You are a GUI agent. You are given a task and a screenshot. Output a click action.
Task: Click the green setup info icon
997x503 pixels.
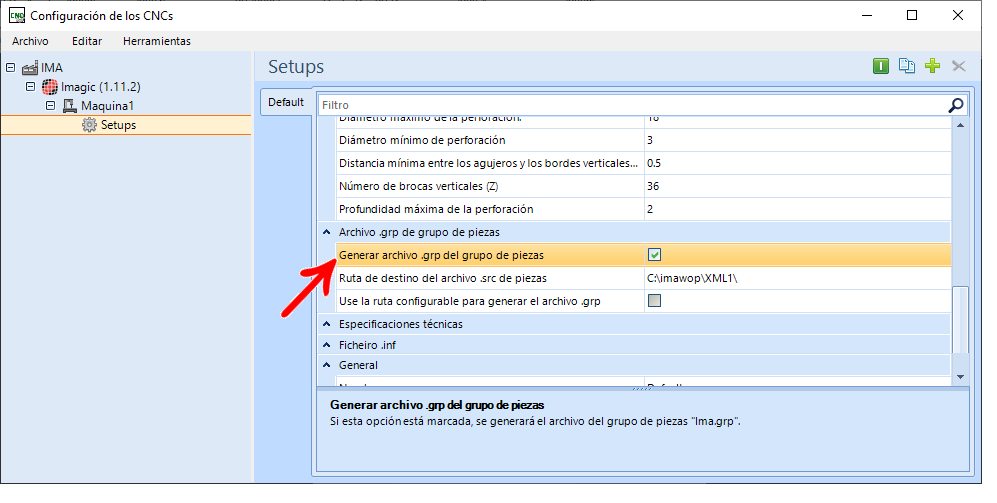tap(881, 65)
